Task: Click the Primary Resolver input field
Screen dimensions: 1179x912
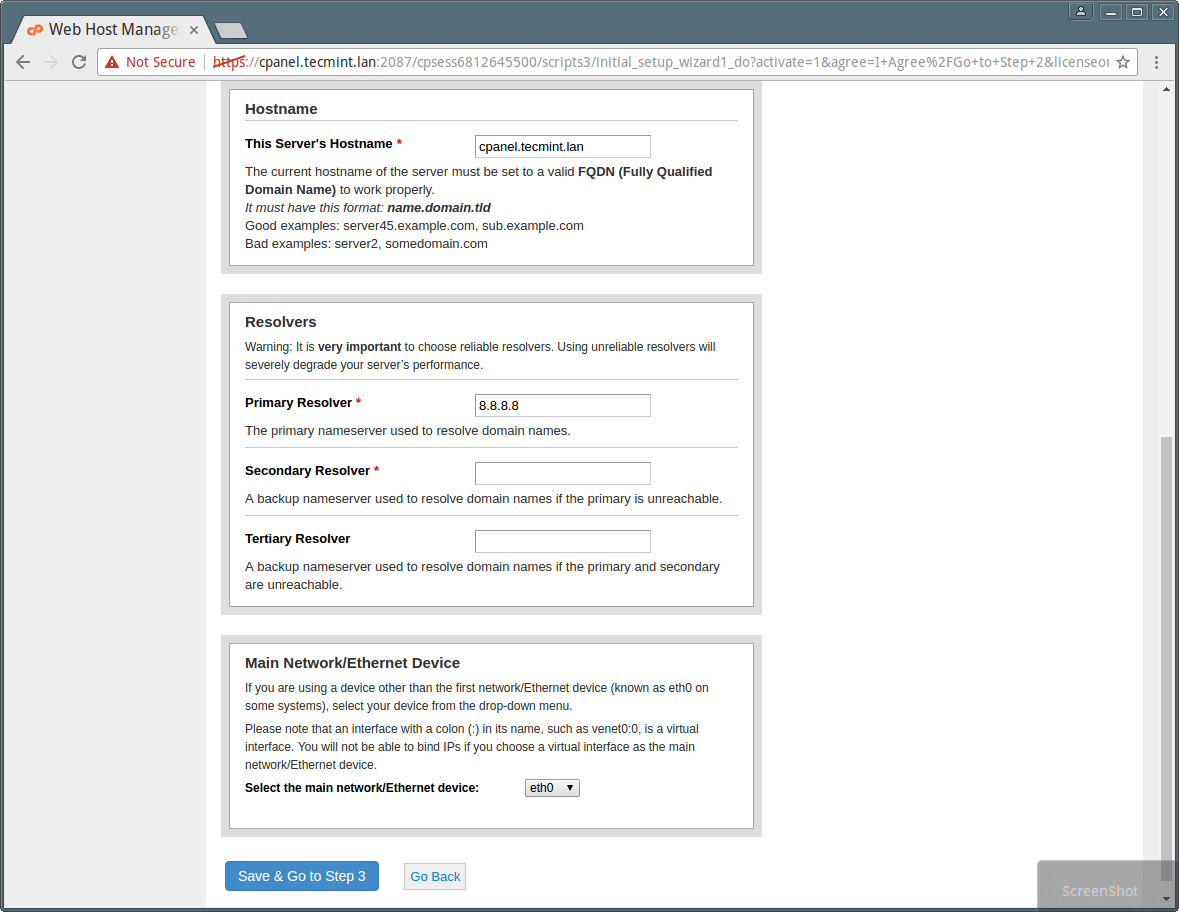Action: point(562,405)
